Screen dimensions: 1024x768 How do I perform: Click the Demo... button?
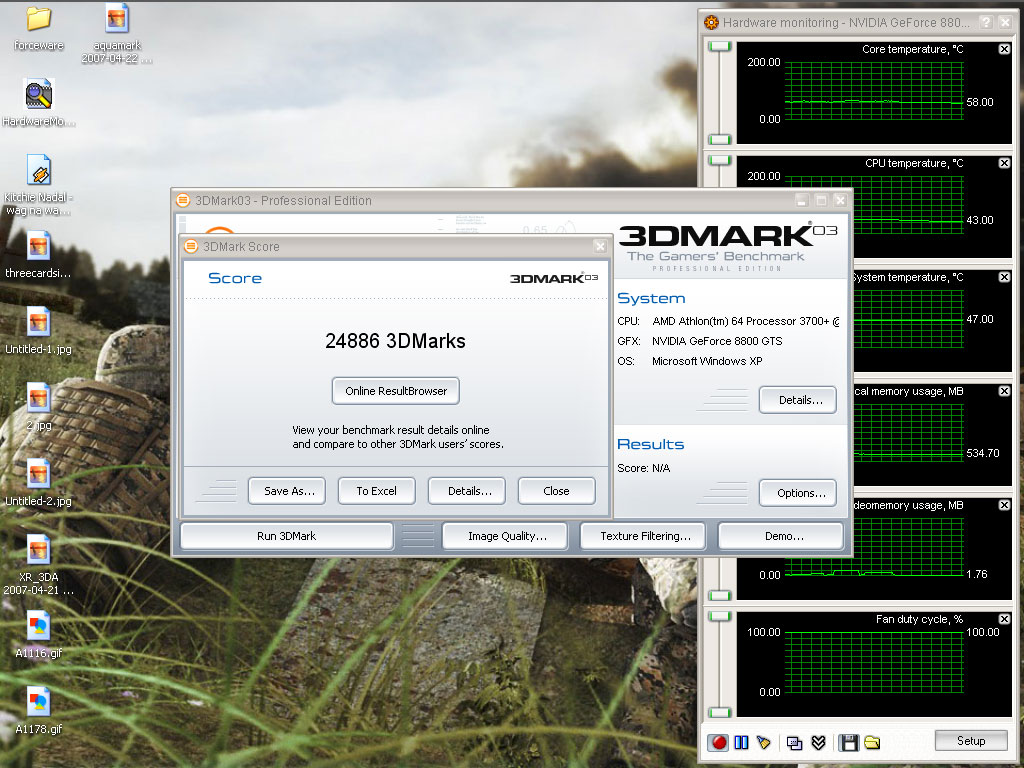(781, 536)
